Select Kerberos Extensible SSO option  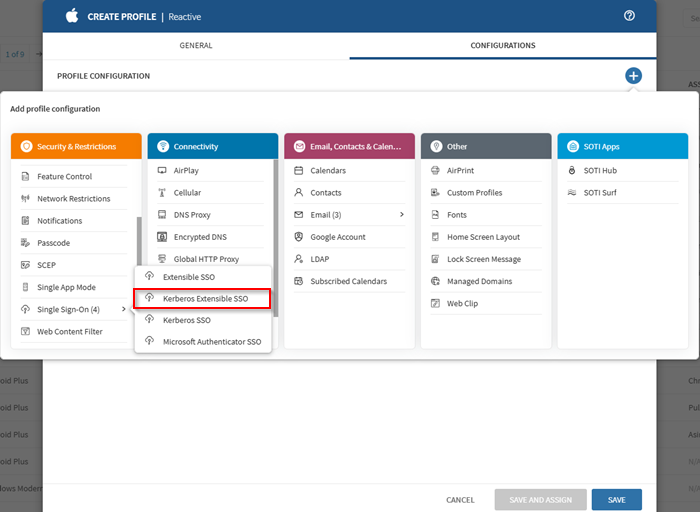point(204,298)
